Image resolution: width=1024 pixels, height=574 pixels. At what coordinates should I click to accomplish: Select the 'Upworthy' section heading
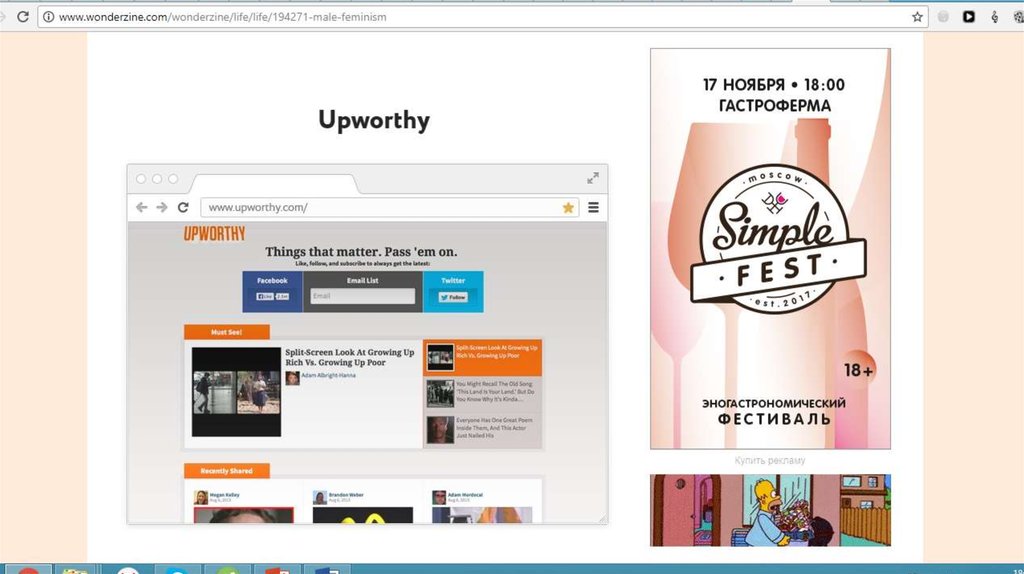374,120
